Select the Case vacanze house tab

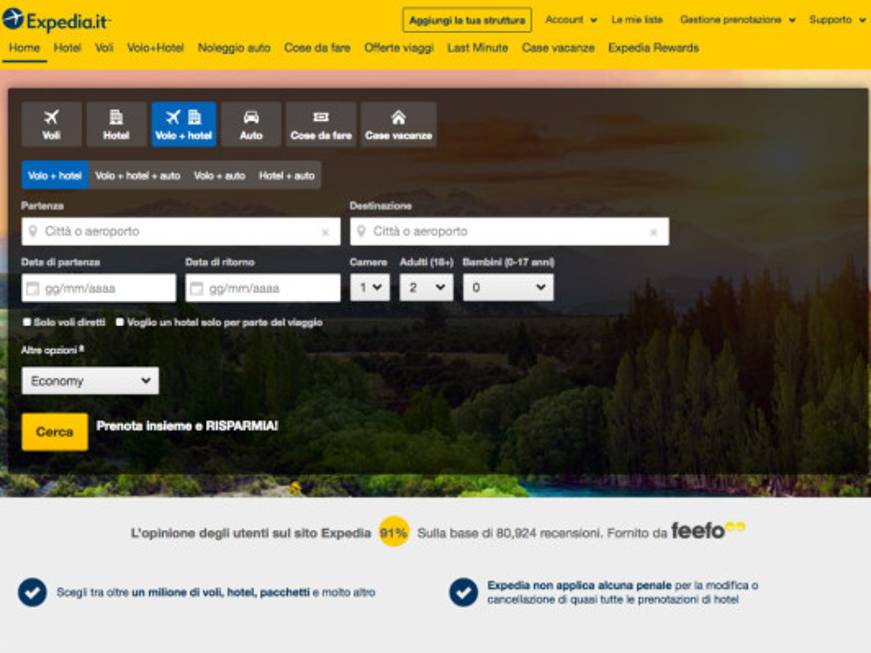tap(398, 124)
